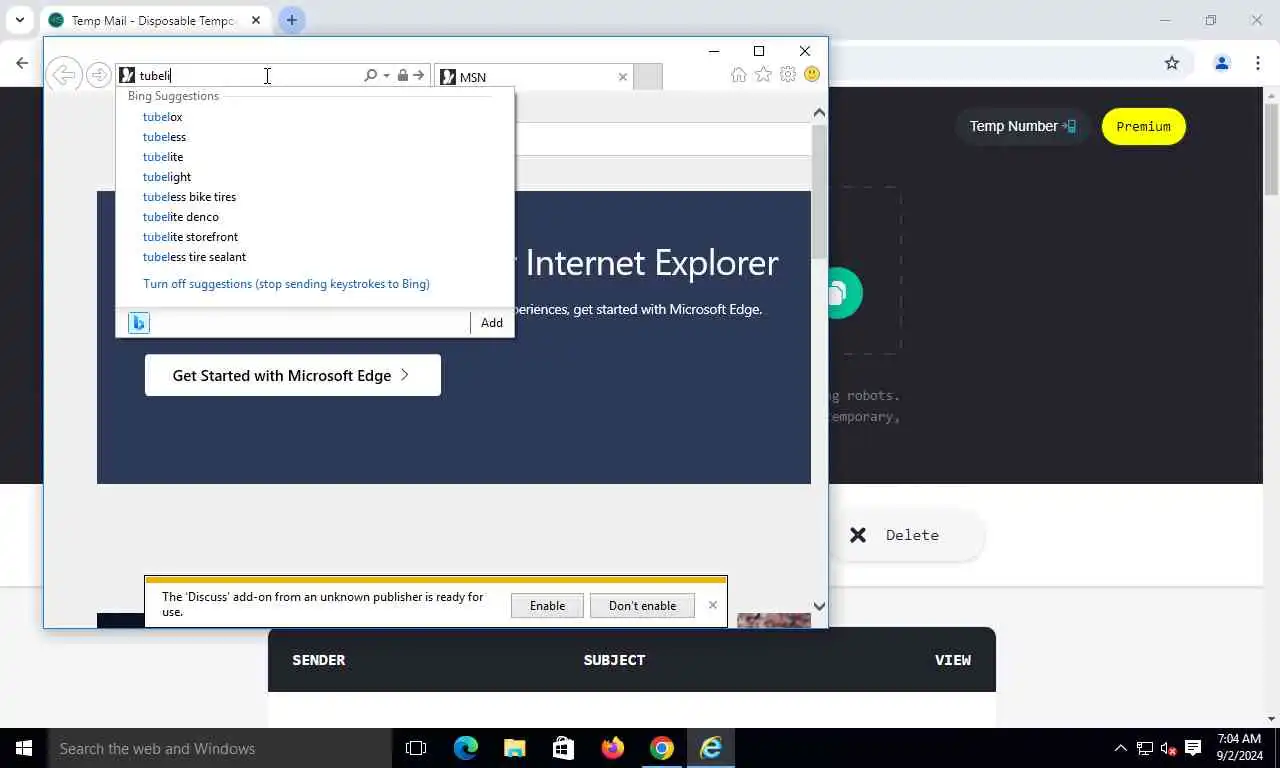Open Chrome tab search dropdown
Viewport: 1280px width, 768px height.
point(19,20)
